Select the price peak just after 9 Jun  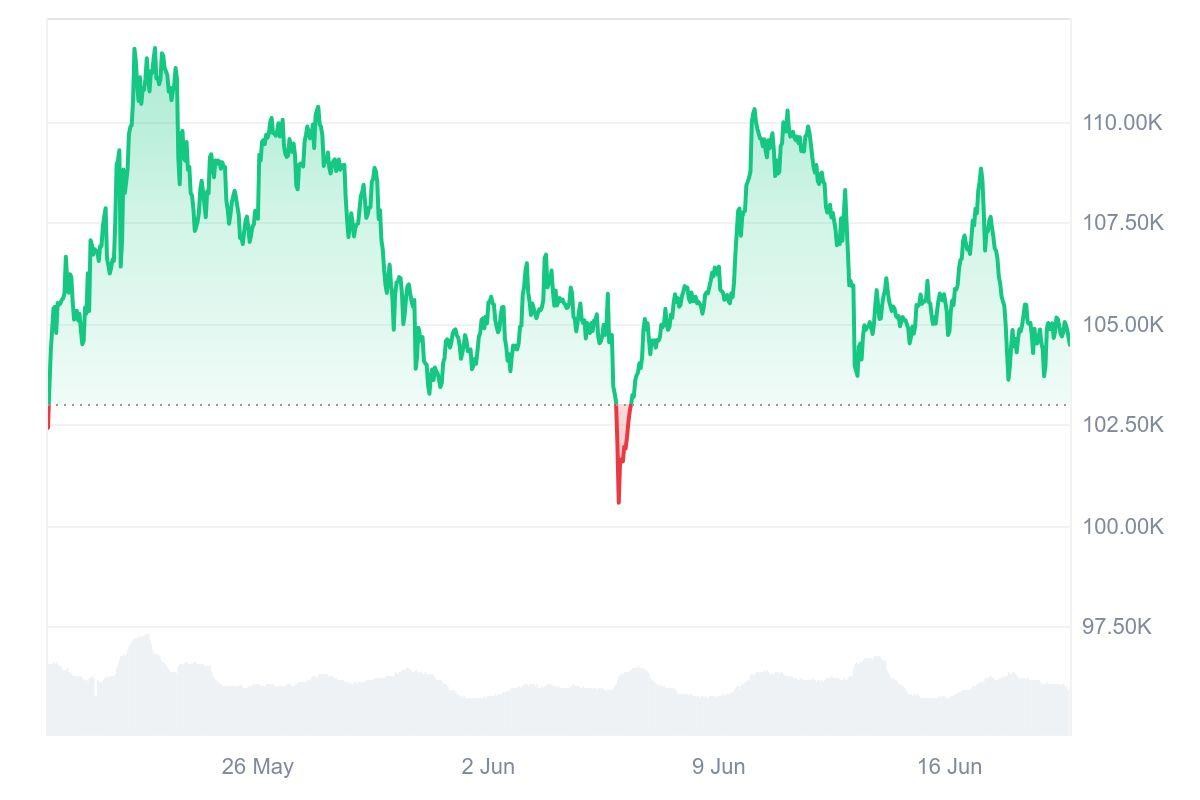click(754, 110)
